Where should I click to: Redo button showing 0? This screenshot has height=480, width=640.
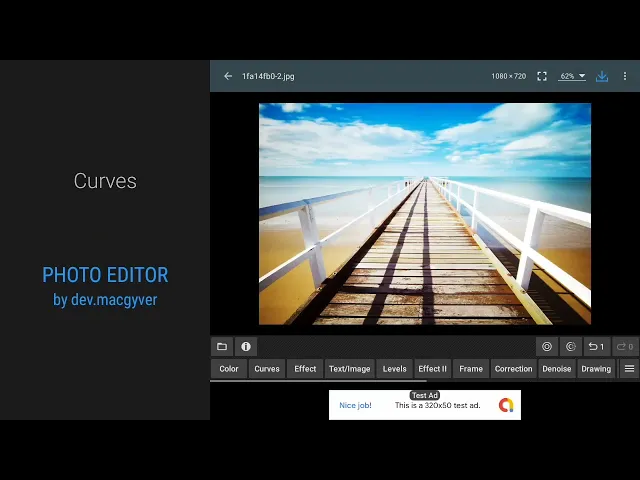(x=625, y=347)
